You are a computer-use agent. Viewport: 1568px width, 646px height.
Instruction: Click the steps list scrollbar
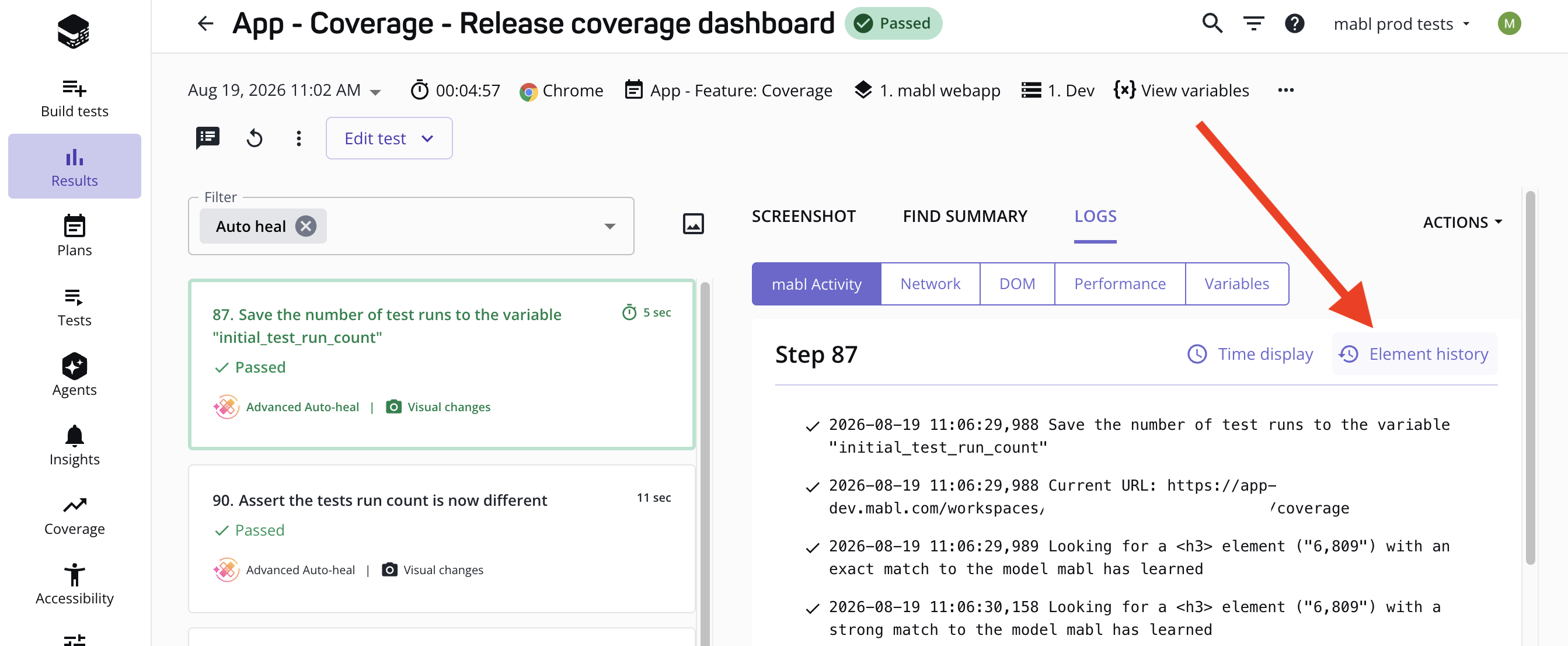point(705,463)
